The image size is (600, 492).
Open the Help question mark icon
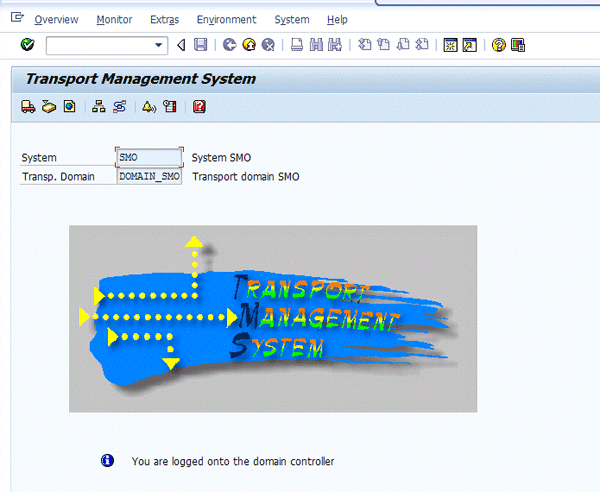tap(499, 45)
